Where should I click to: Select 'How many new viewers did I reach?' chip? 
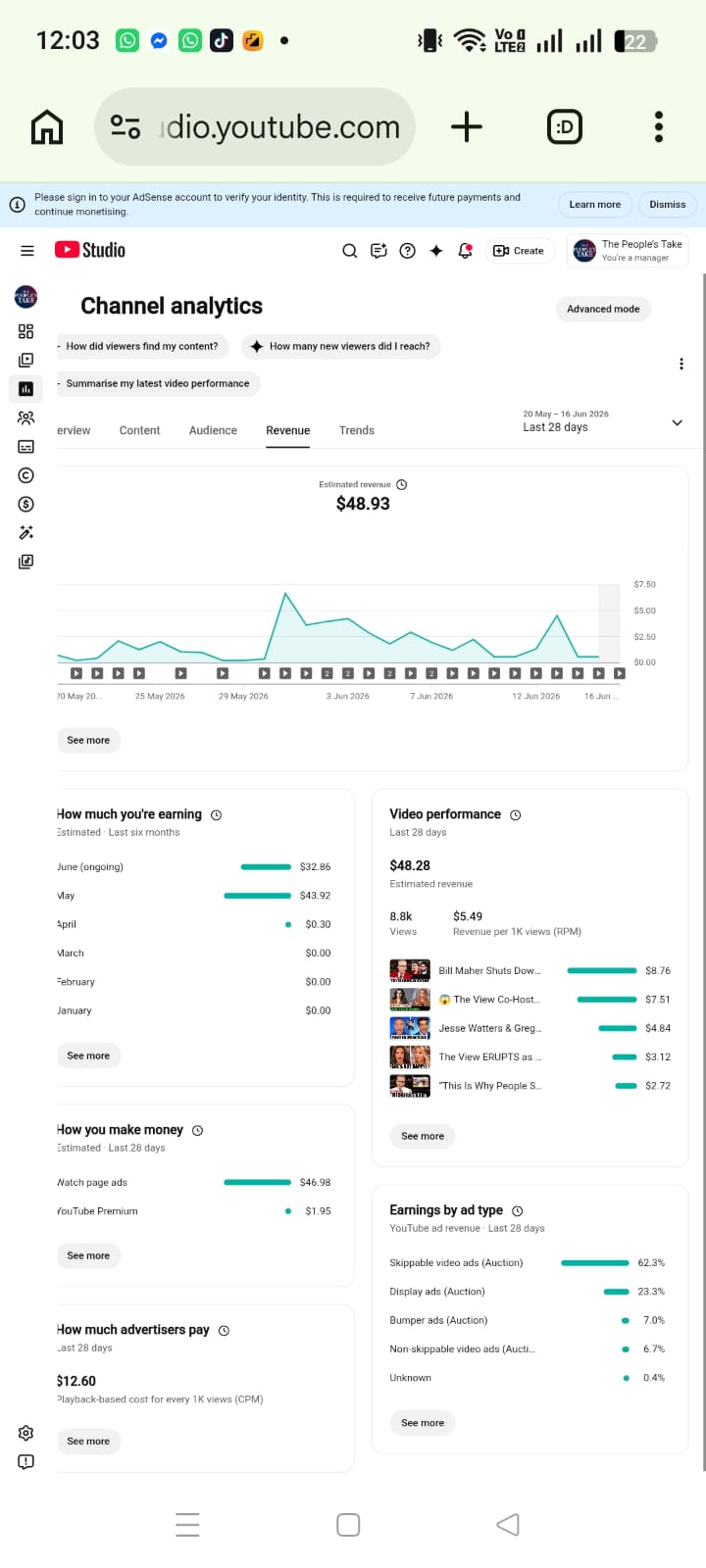[x=341, y=346]
